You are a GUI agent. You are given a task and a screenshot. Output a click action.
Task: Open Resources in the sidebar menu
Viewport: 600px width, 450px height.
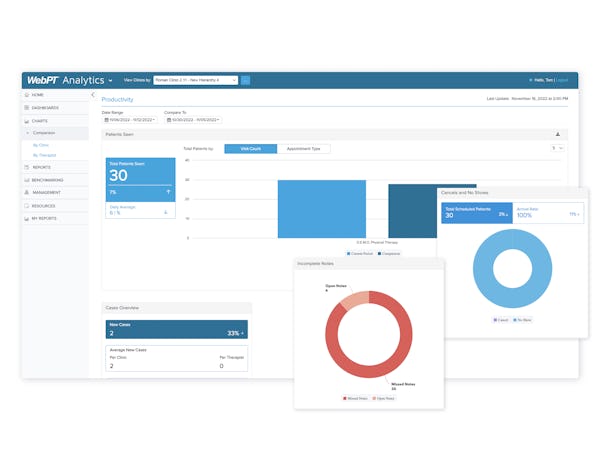coord(55,205)
